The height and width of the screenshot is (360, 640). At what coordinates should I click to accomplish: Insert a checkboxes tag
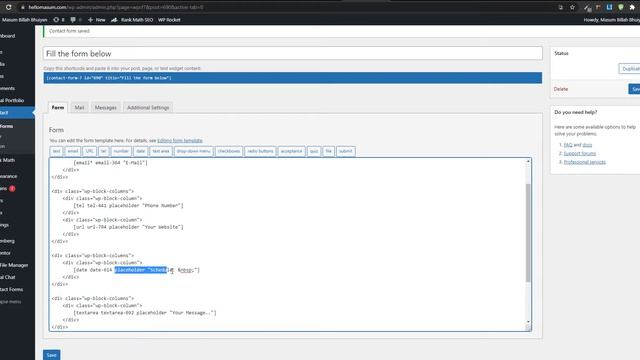[x=229, y=151]
